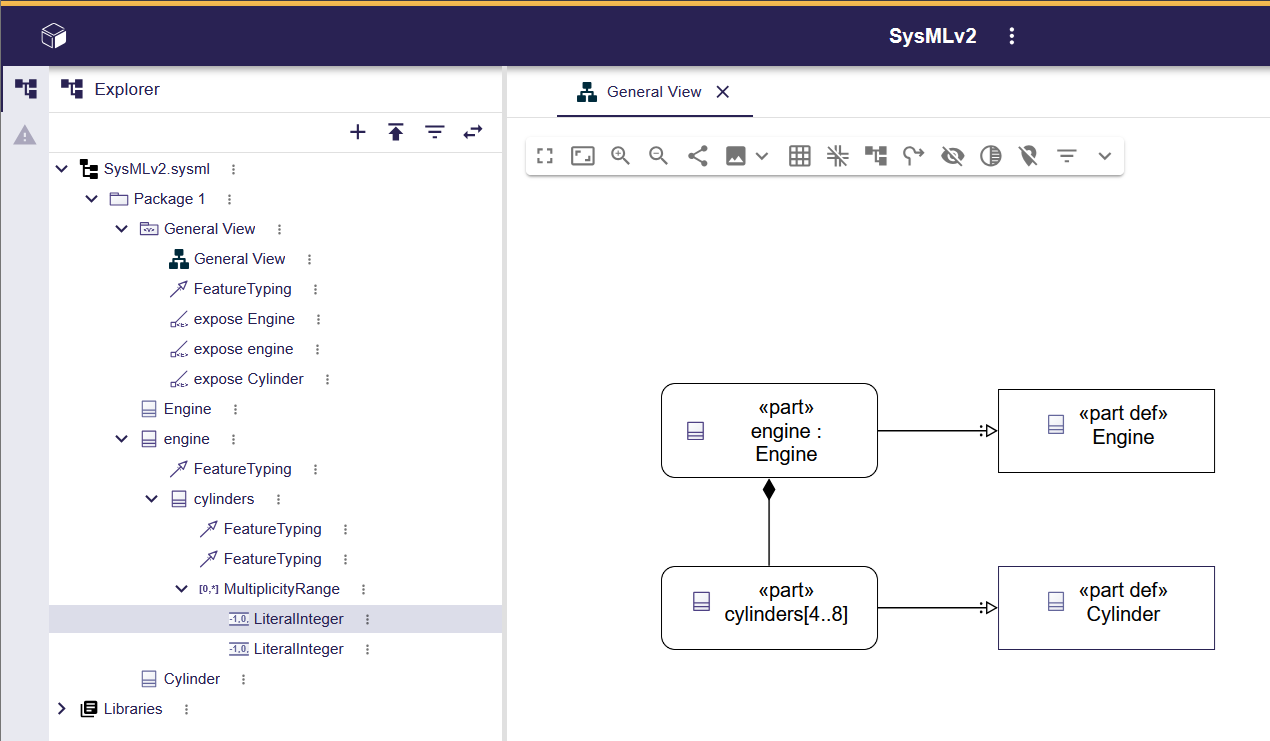Toggle hidden elements with crossed eye icon
Screen dimensions: 1270x741
coord(952,156)
